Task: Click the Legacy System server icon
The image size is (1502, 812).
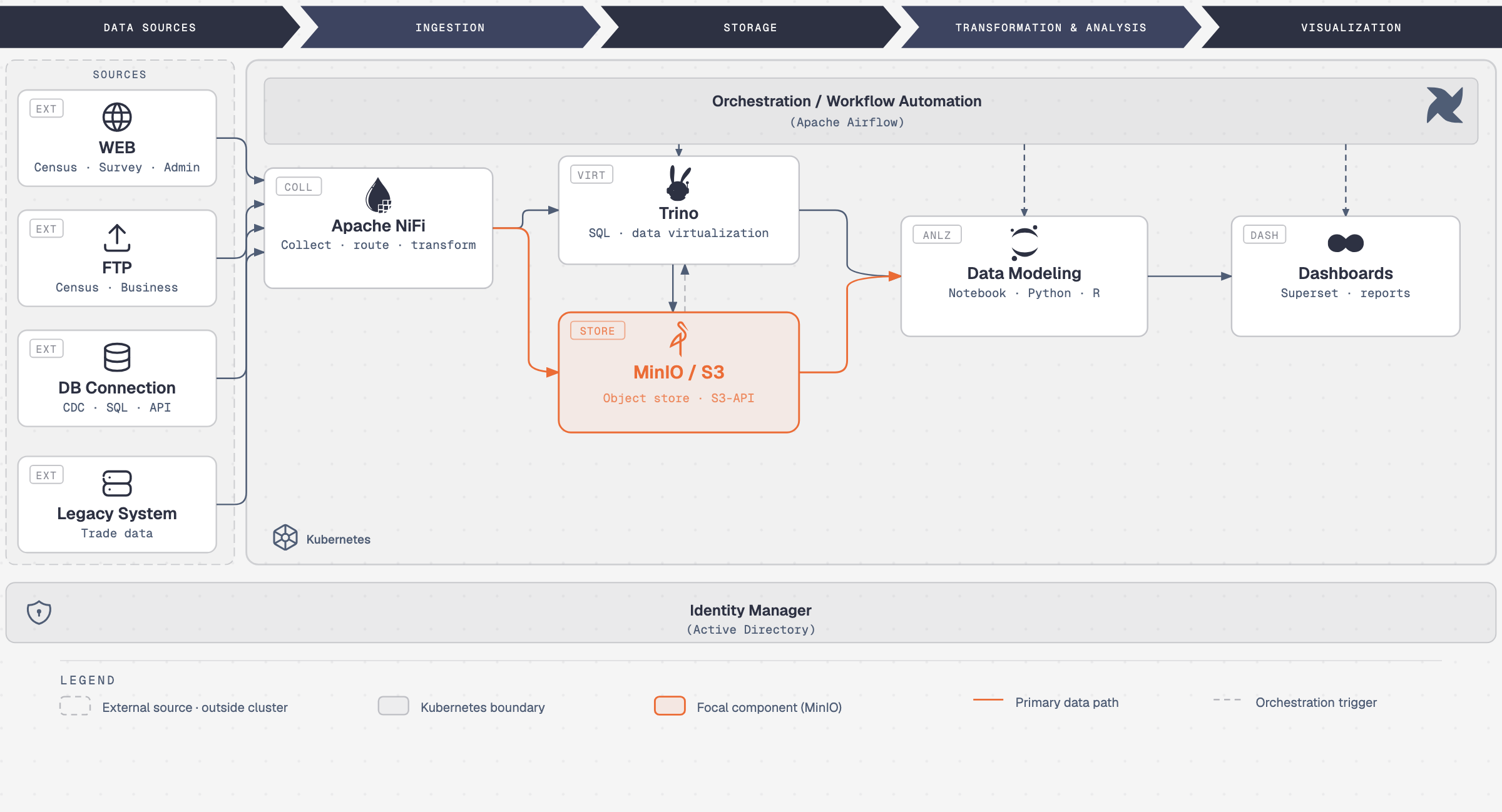Action: pos(117,484)
